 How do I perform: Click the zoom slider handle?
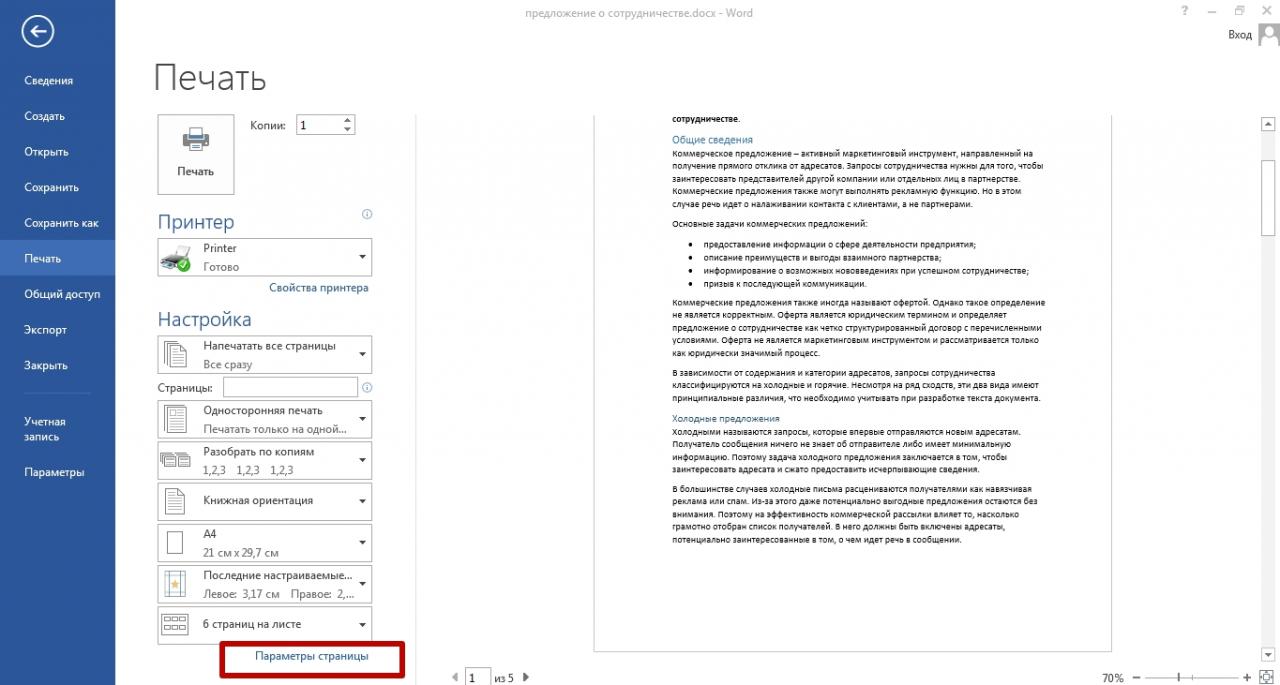[1180, 678]
